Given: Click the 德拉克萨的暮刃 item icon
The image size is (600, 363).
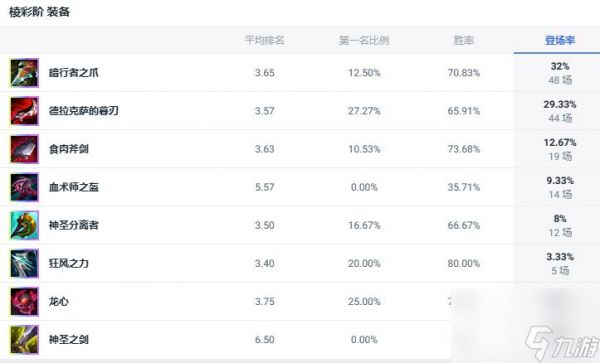Looking at the screenshot, I should coord(24,111).
